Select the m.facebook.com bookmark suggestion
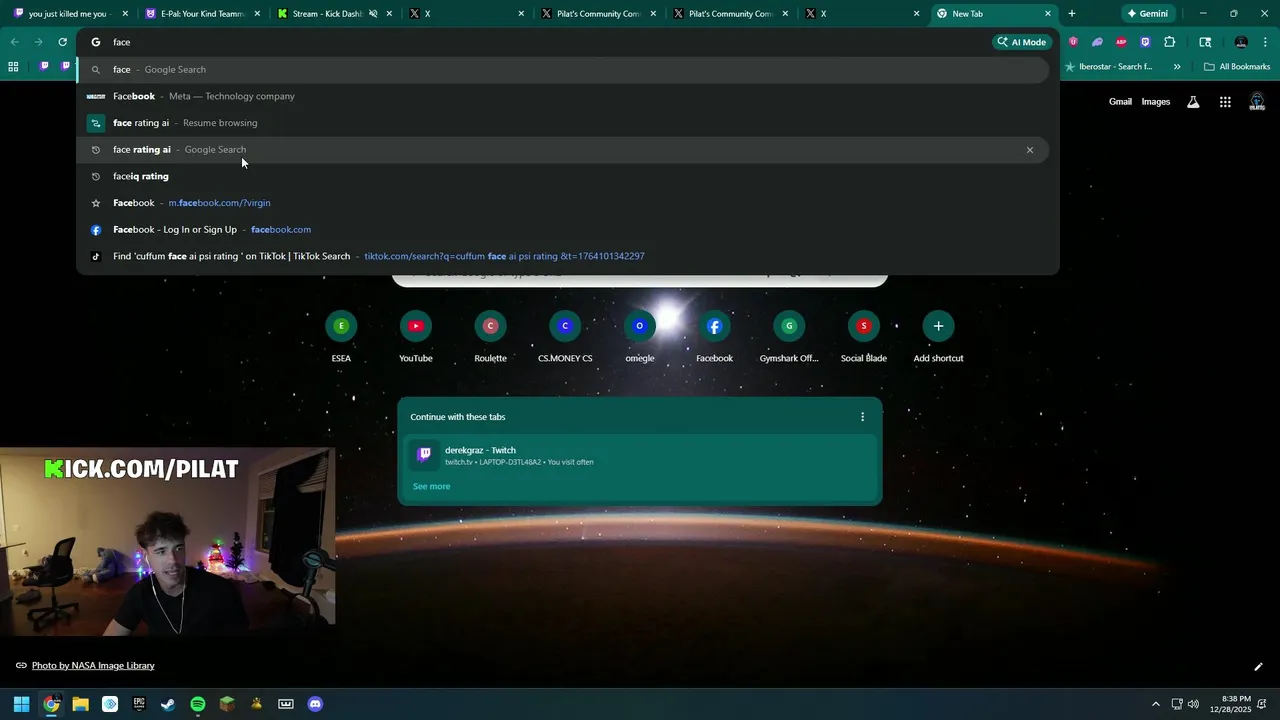This screenshot has height=720, width=1280. click(564, 203)
